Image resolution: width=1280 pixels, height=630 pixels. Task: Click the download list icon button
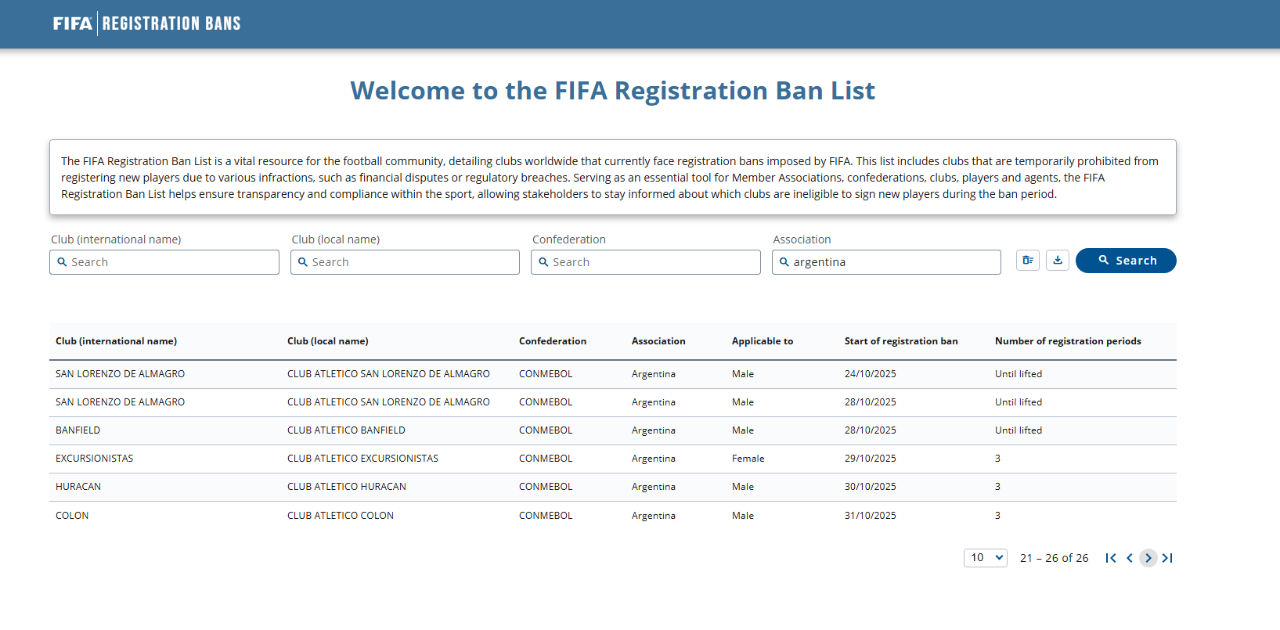pos(1057,261)
